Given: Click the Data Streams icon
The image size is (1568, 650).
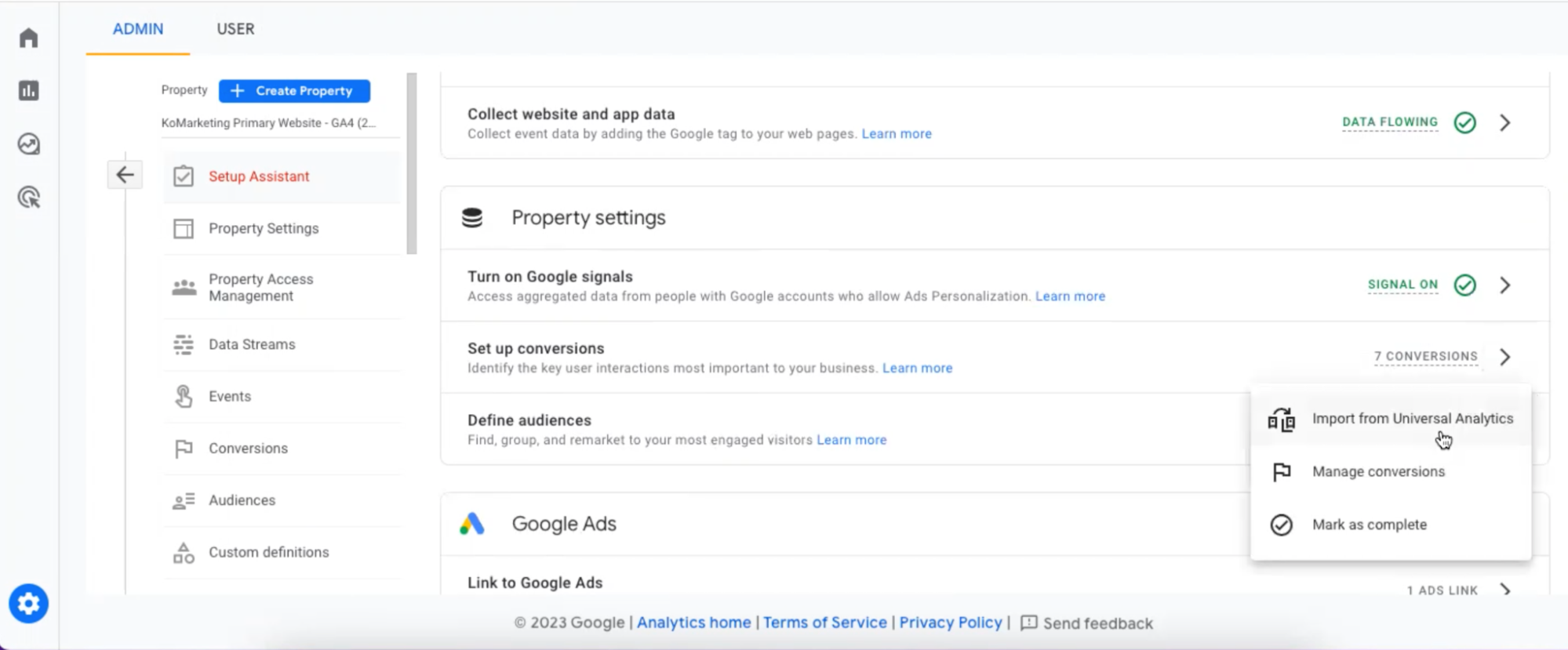Looking at the screenshot, I should (x=184, y=344).
